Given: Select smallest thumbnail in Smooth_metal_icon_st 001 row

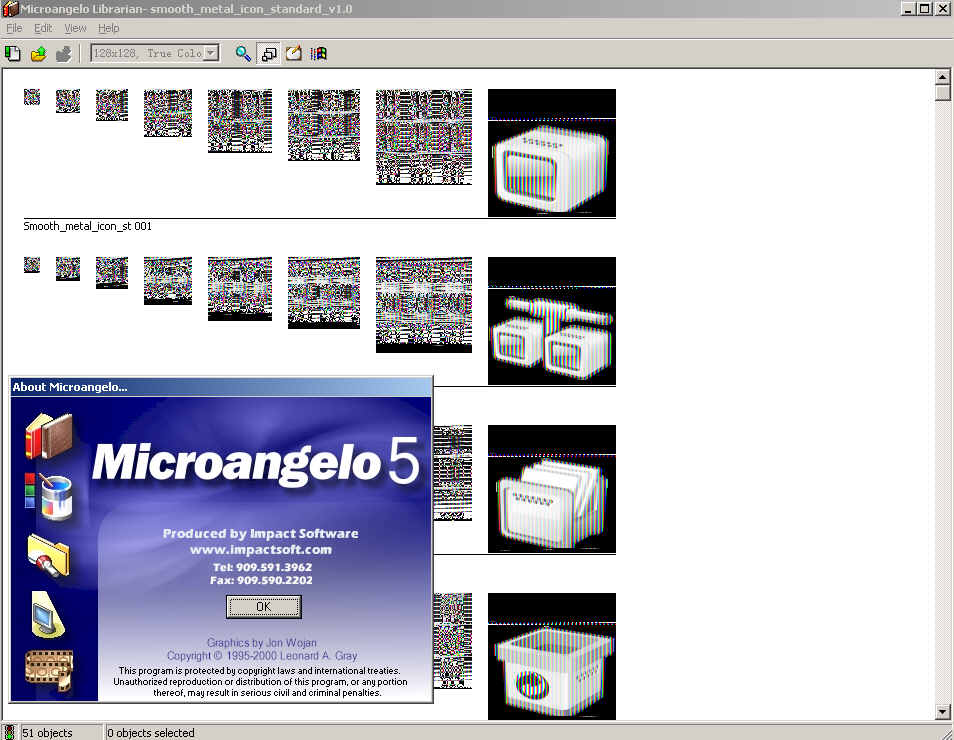Looking at the screenshot, I should coord(32,97).
